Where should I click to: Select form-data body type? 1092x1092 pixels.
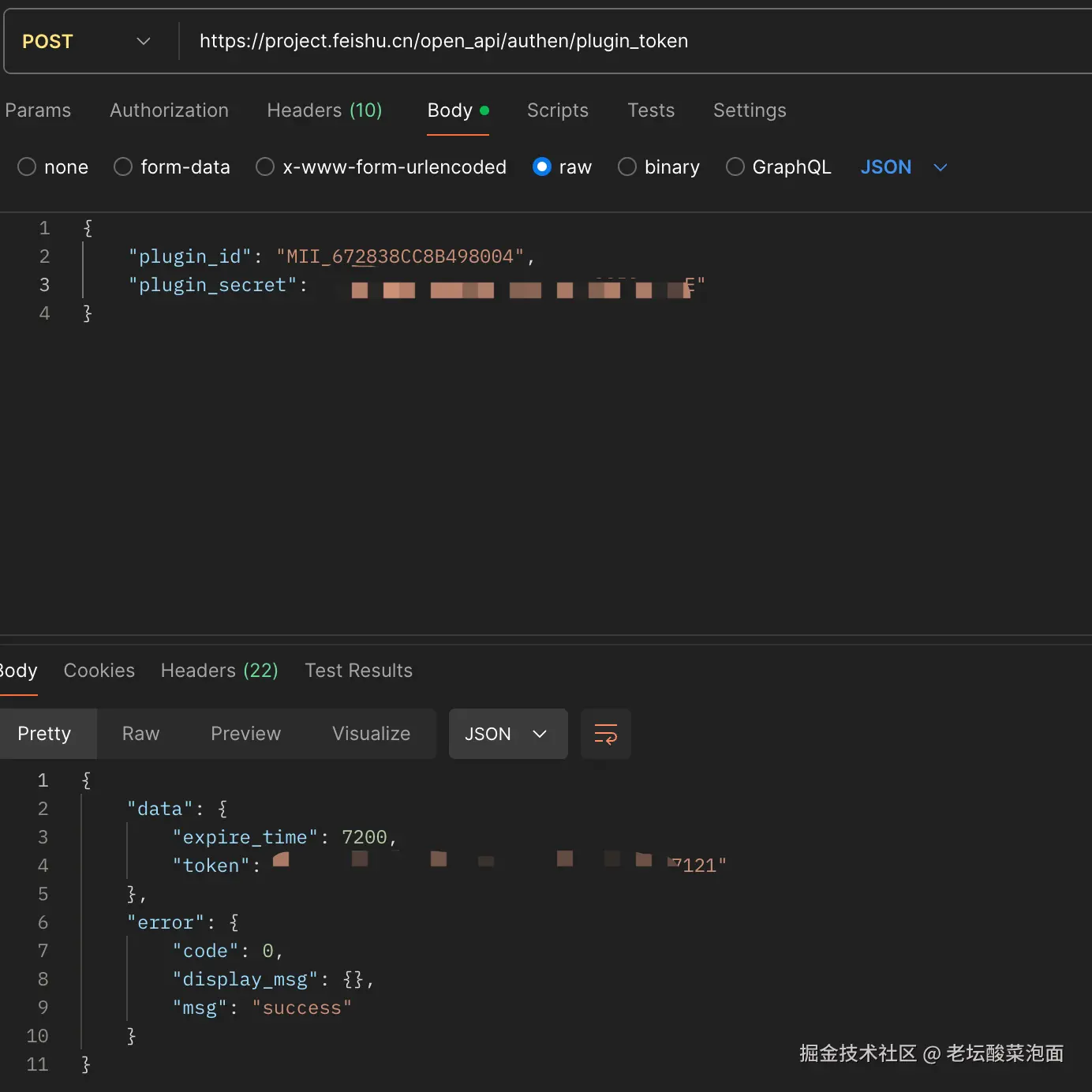pos(123,167)
